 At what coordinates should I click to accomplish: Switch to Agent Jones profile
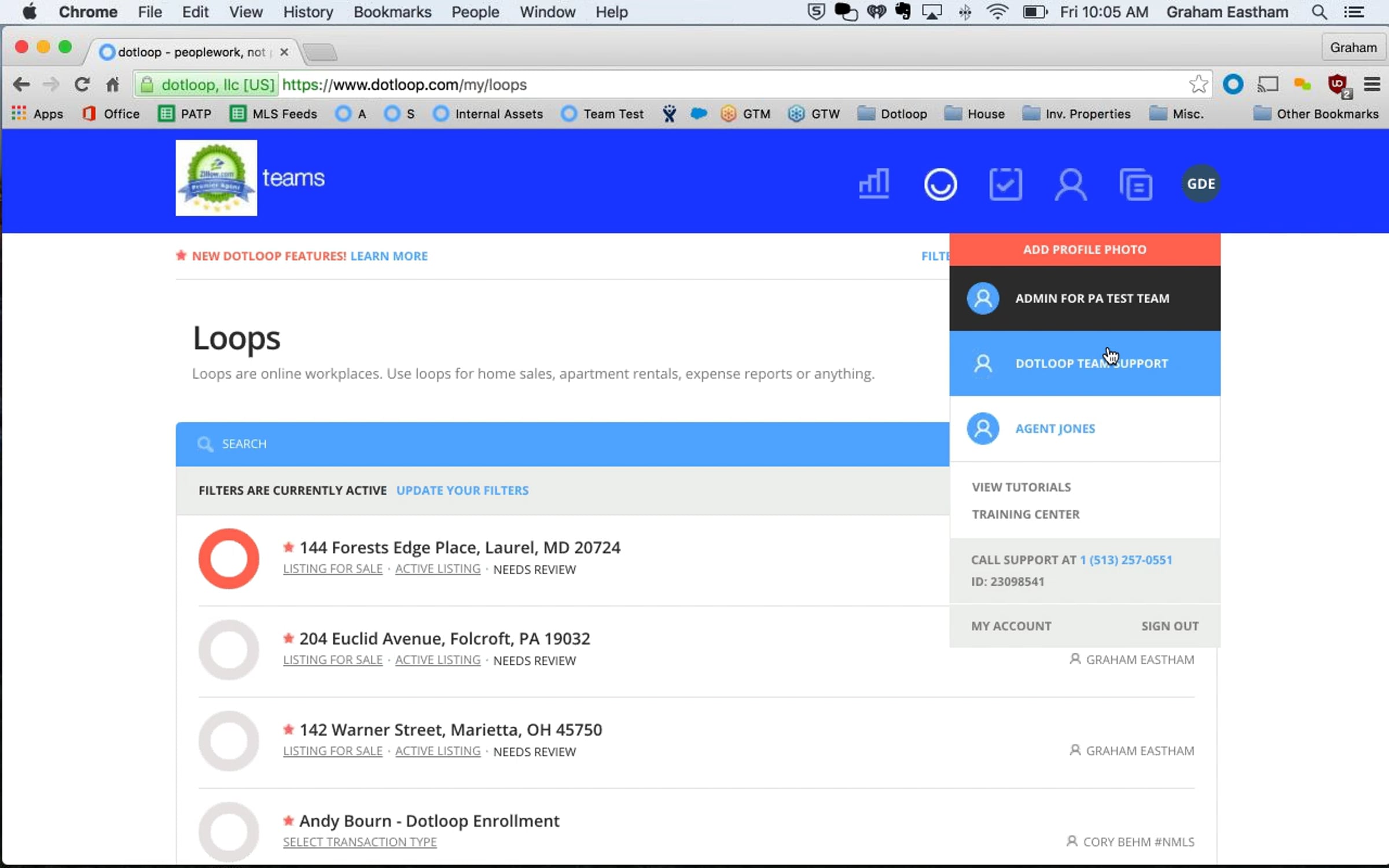pos(1054,429)
